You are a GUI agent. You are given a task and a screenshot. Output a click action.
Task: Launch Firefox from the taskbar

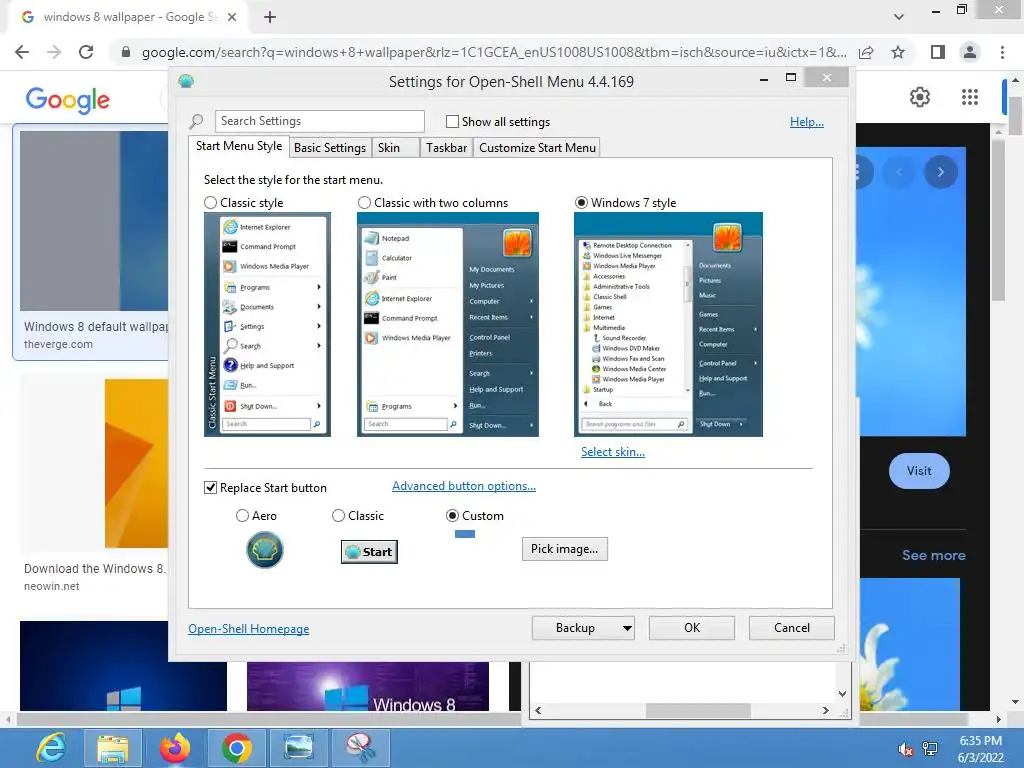click(x=175, y=748)
